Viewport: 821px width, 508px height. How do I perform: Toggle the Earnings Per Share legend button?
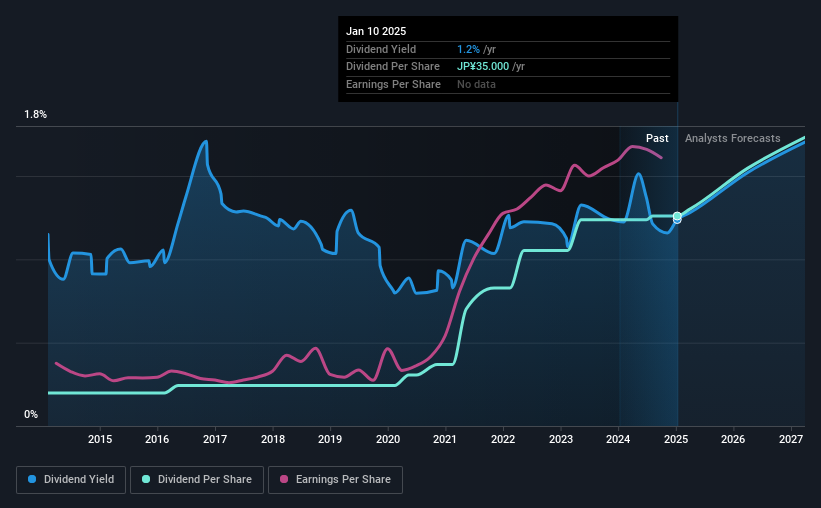pos(335,480)
